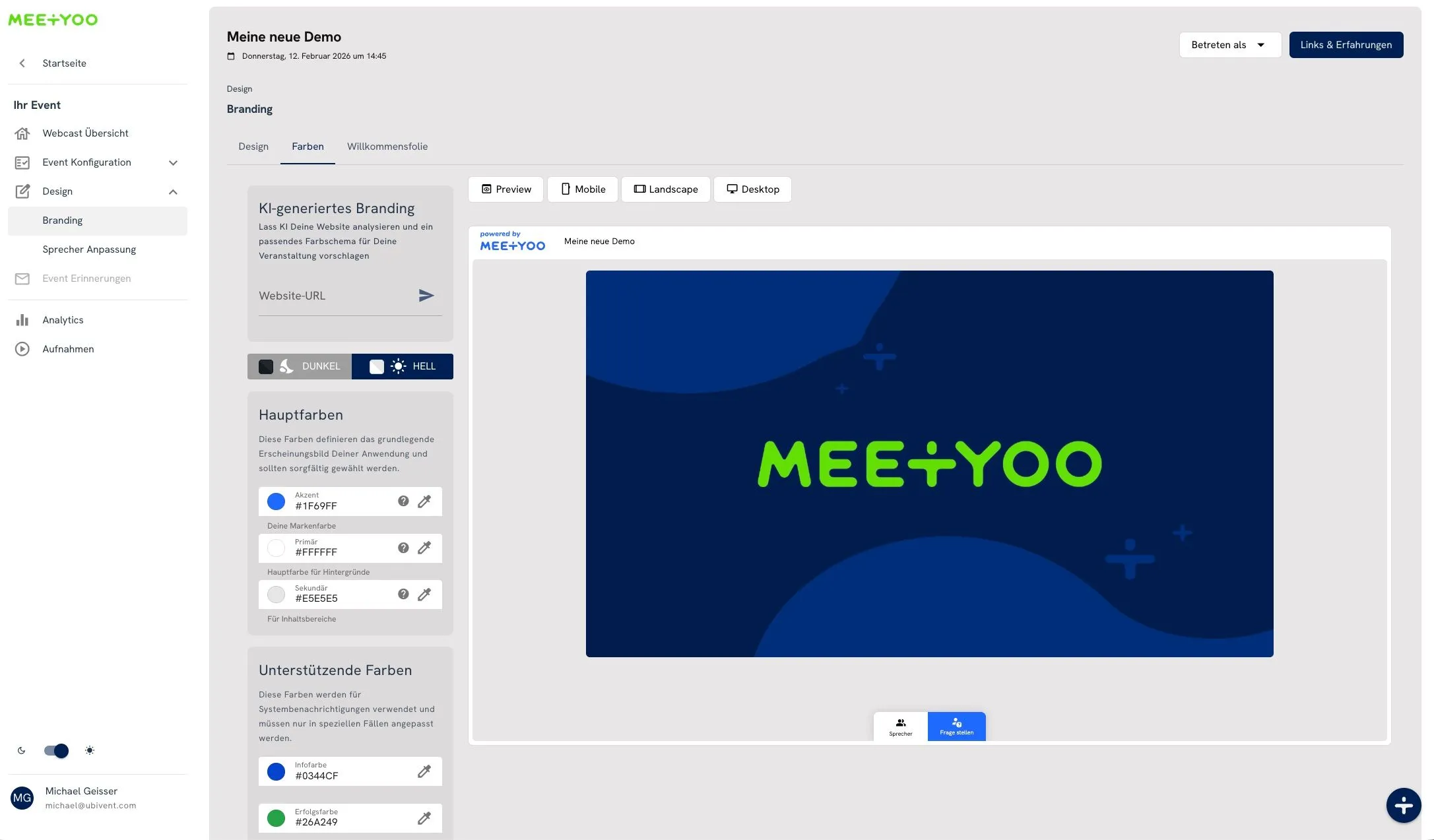Viewport: 1434px width, 840px height.
Task: Click the Akzent blue color swatch
Action: (x=276, y=501)
